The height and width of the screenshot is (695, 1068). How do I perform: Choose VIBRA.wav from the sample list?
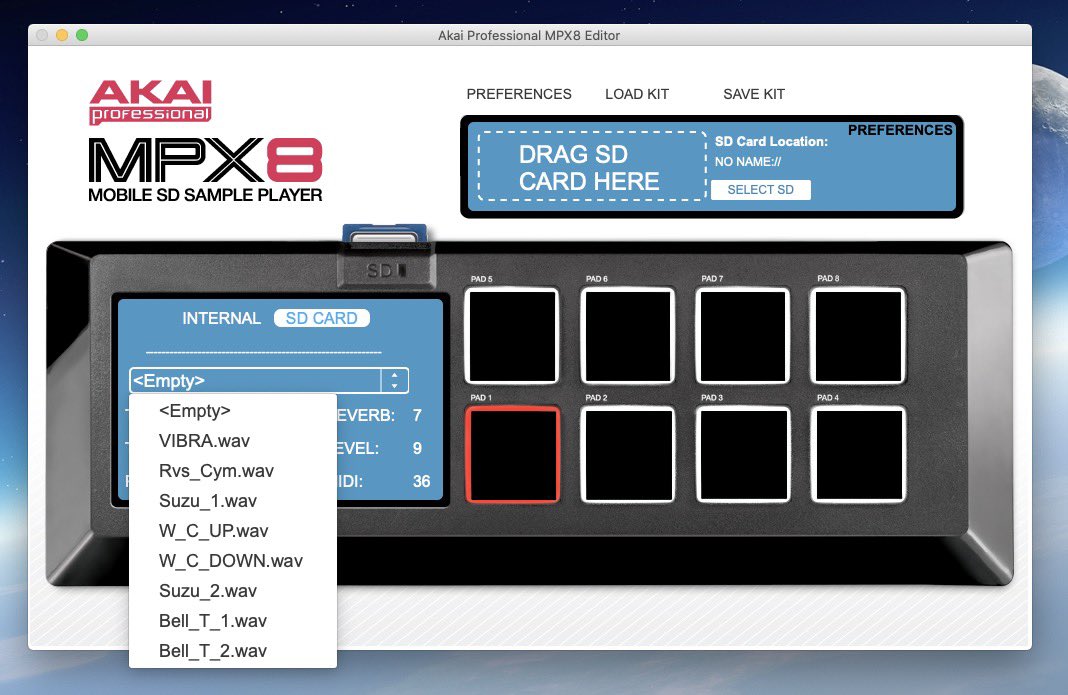233,441
